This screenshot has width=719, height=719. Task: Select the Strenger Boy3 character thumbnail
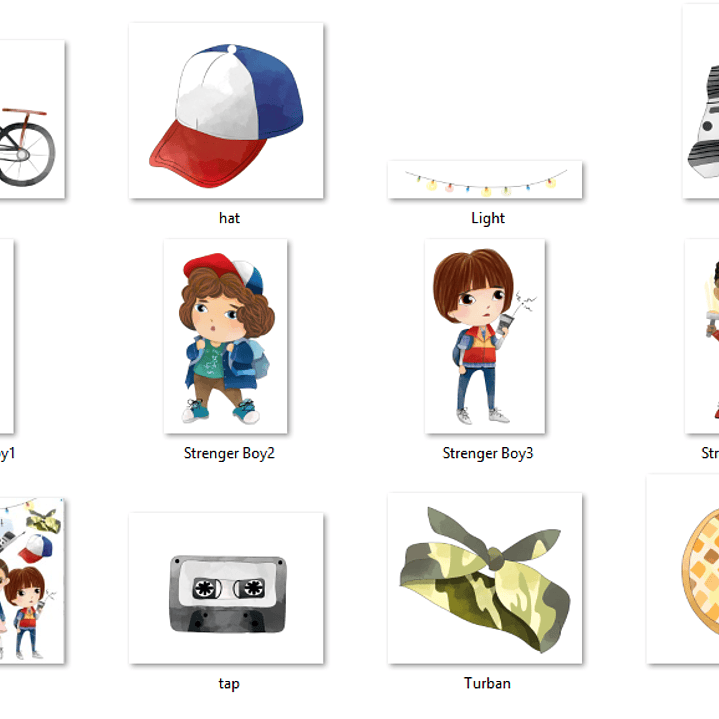[x=485, y=336]
